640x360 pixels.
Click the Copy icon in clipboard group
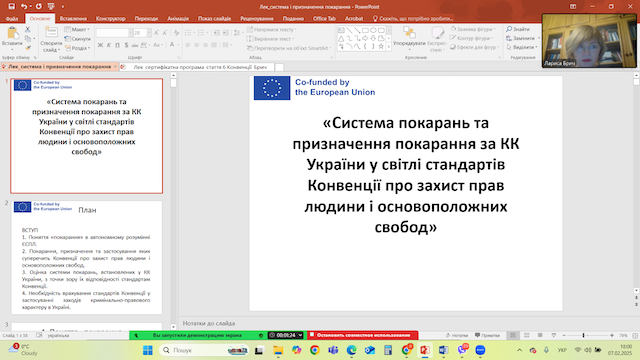[x=27, y=39]
